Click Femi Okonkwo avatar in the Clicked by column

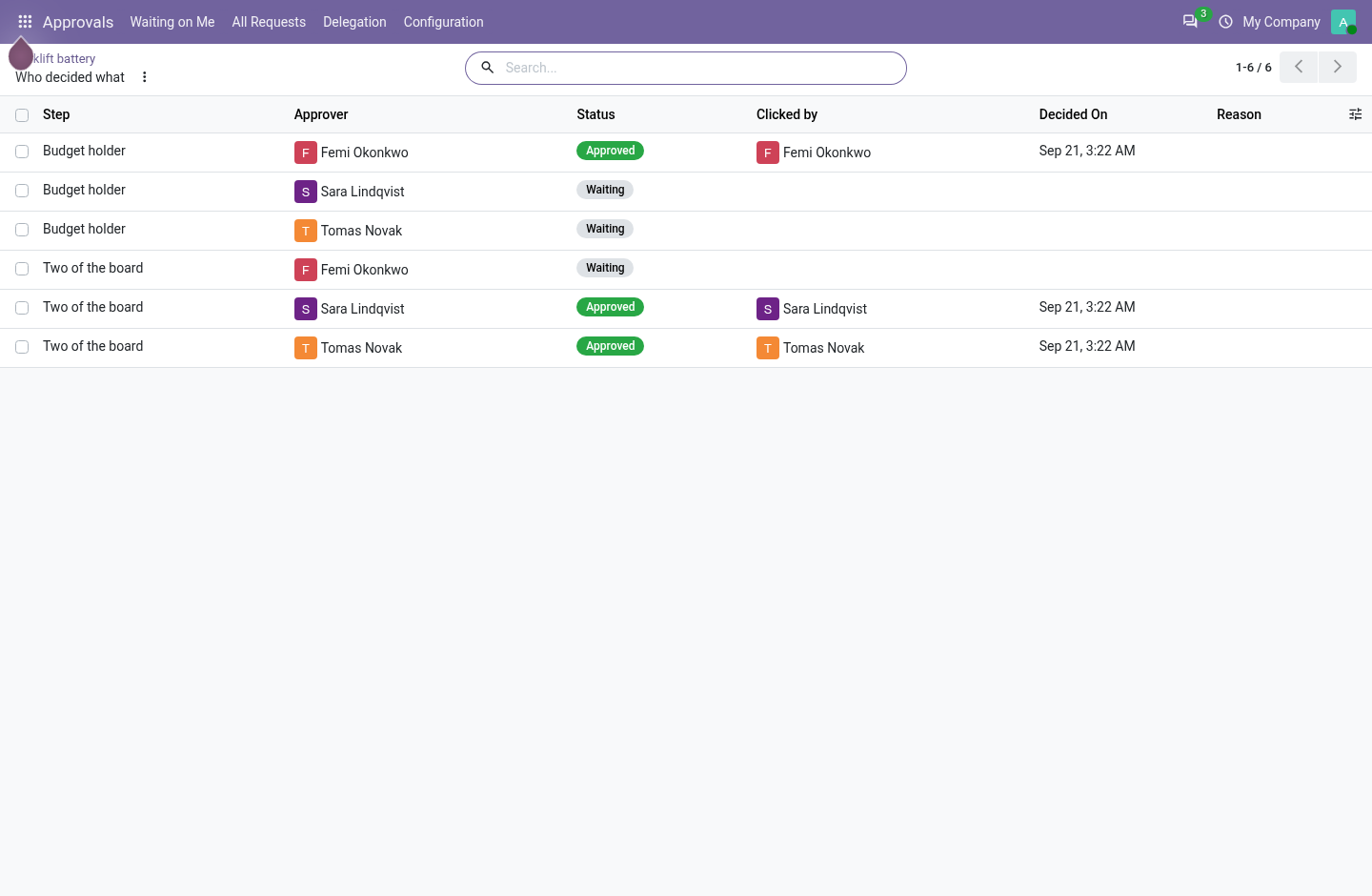point(767,153)
